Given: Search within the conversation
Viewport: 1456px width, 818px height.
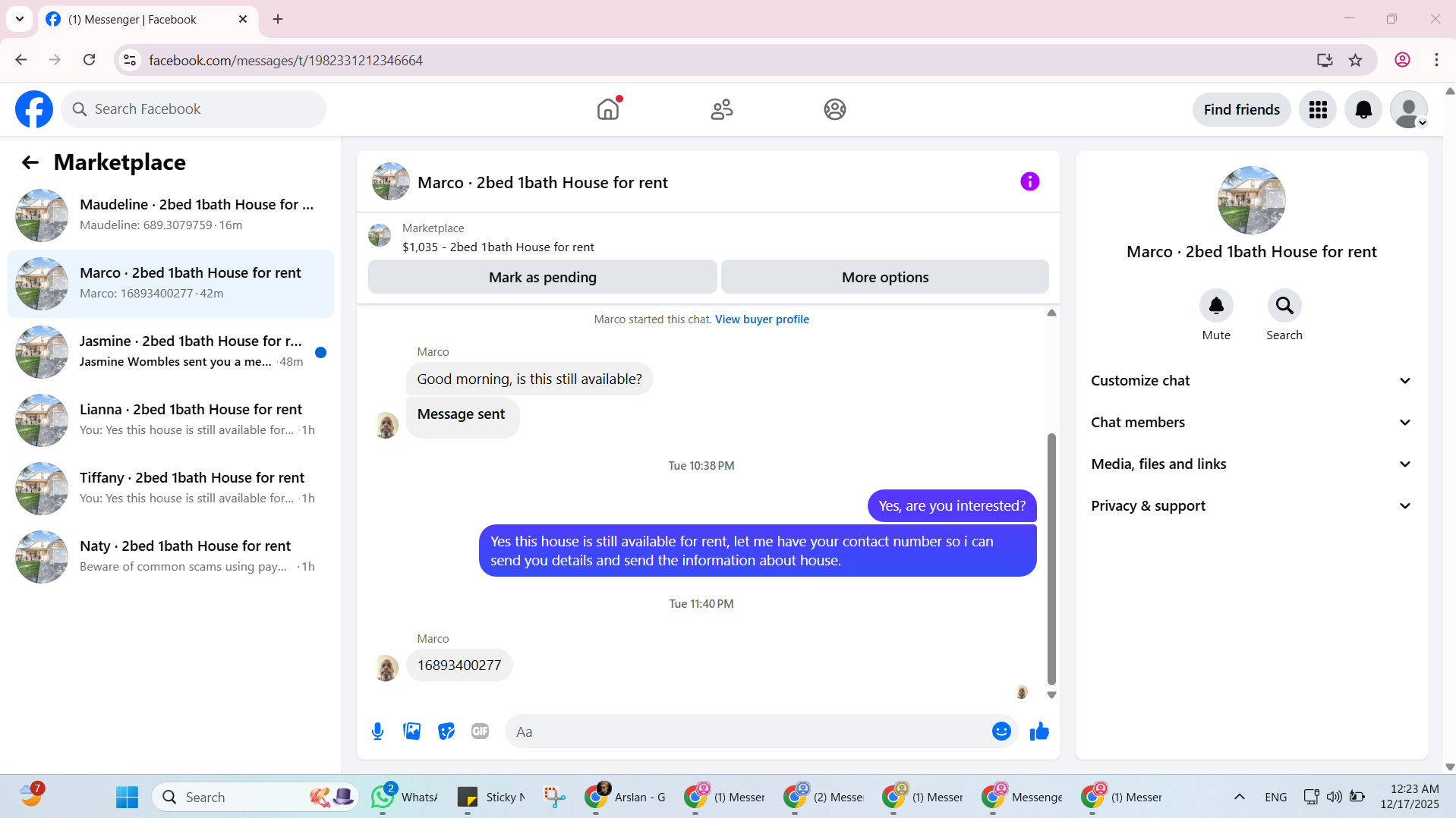Looking at the screenshot, I should click(1284, 306).
